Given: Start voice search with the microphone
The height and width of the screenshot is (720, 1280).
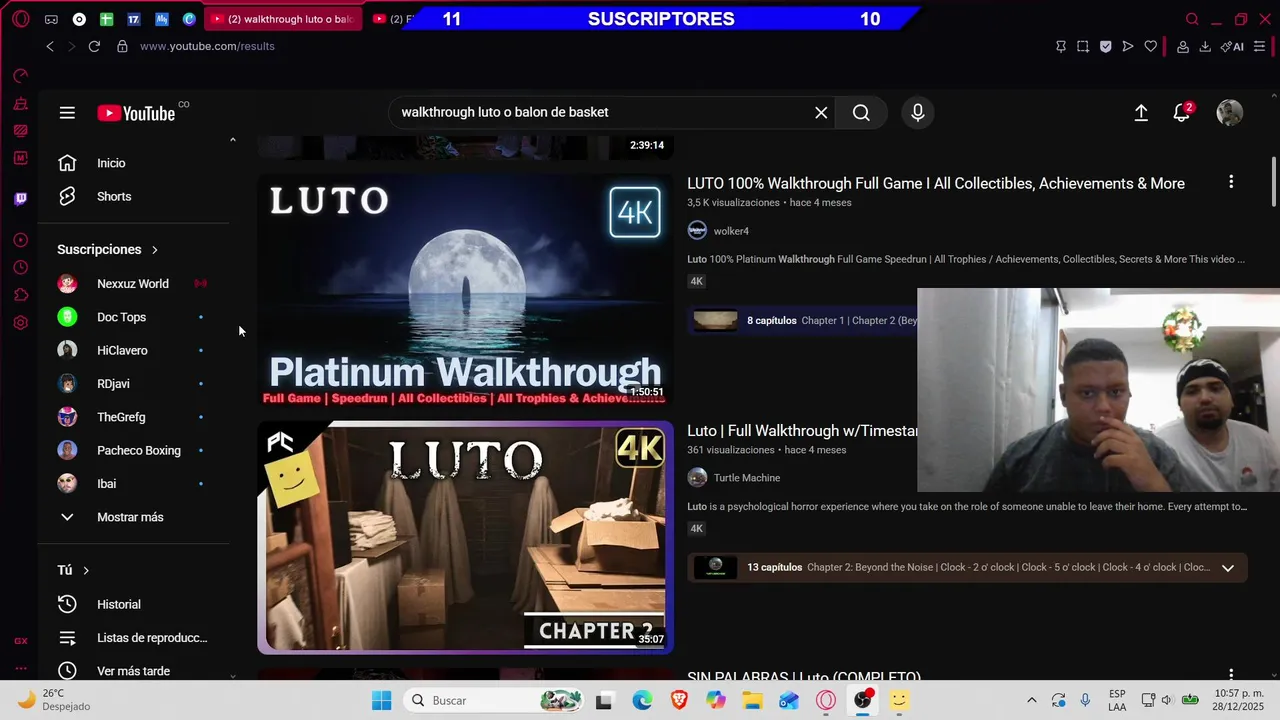Looking at the screenshot, I should pyautogui.click(x=918, y=113).
